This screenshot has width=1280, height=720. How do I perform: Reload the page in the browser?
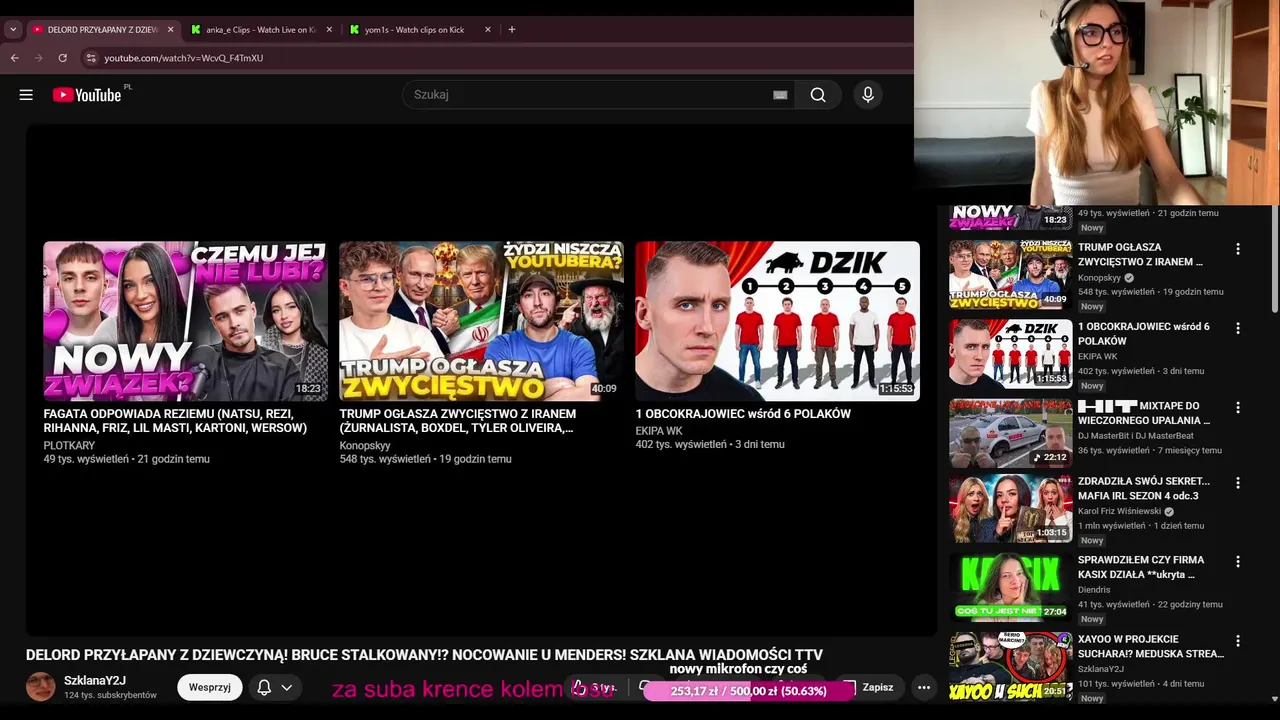62,58
